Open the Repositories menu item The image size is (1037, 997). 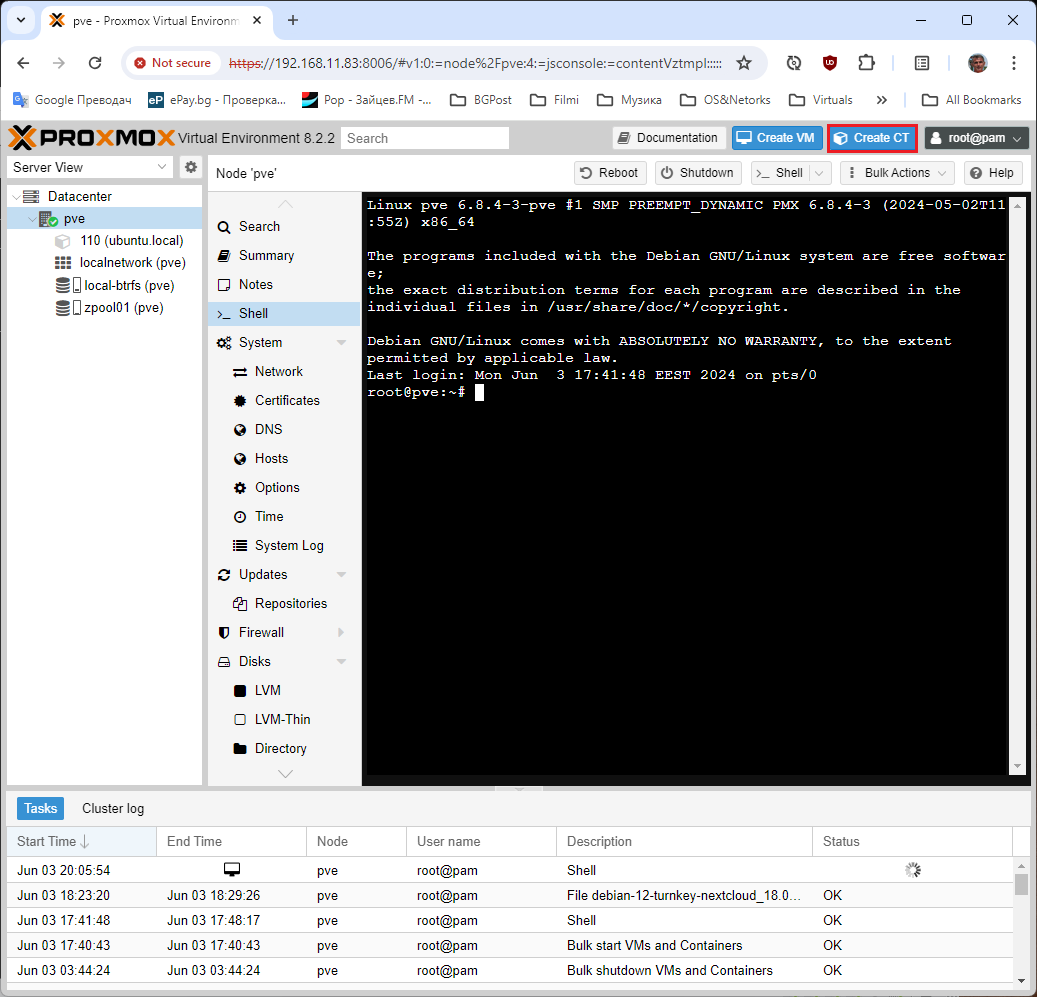pyautogui.click(x=284, y=604)
